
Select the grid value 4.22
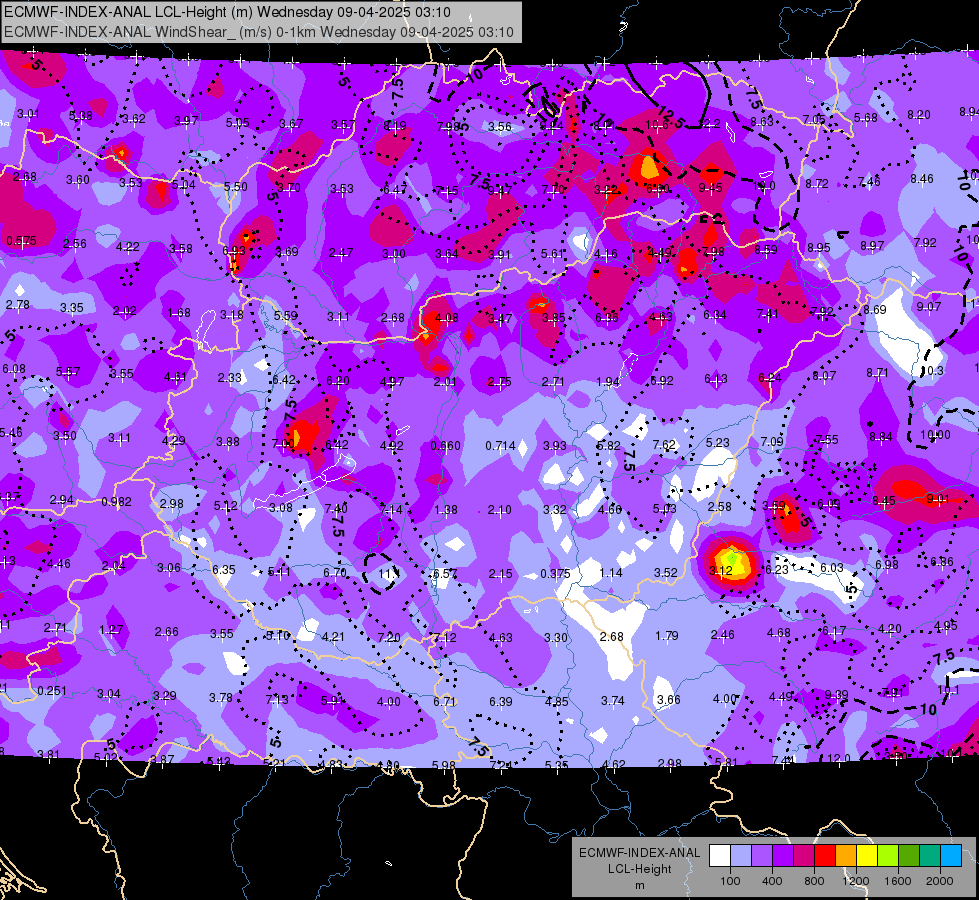(x=127, y=247)
